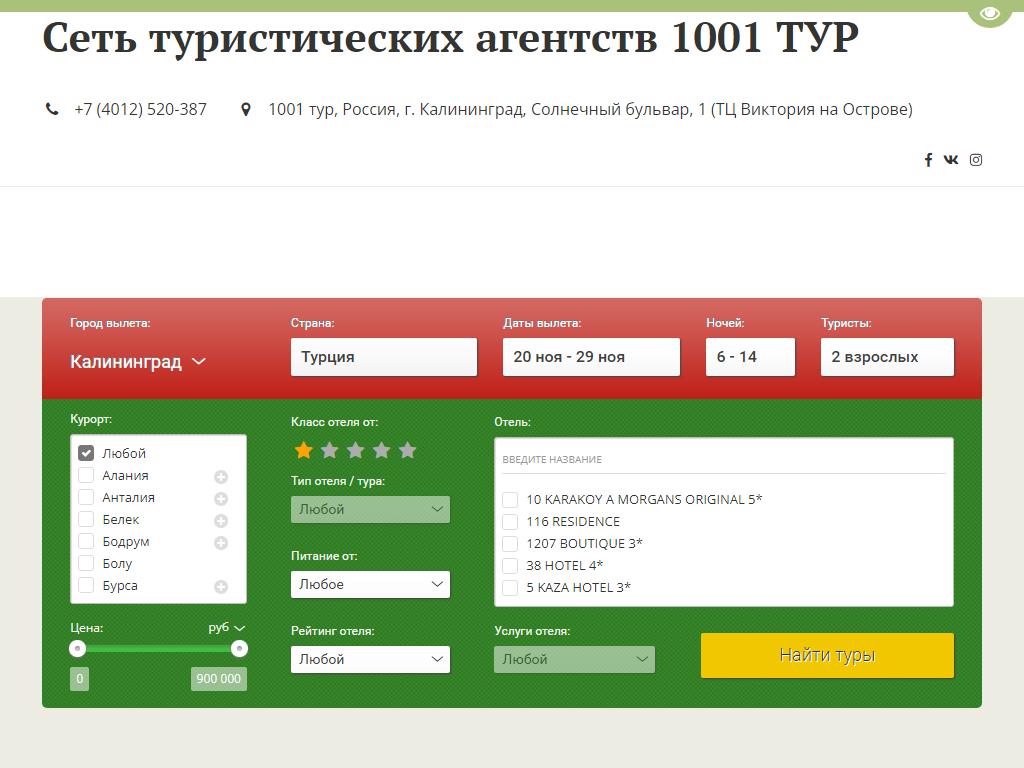Screen dimensions: 1024x768
Task: Click the maximum price slider handle
Action: tap(239, 649)
